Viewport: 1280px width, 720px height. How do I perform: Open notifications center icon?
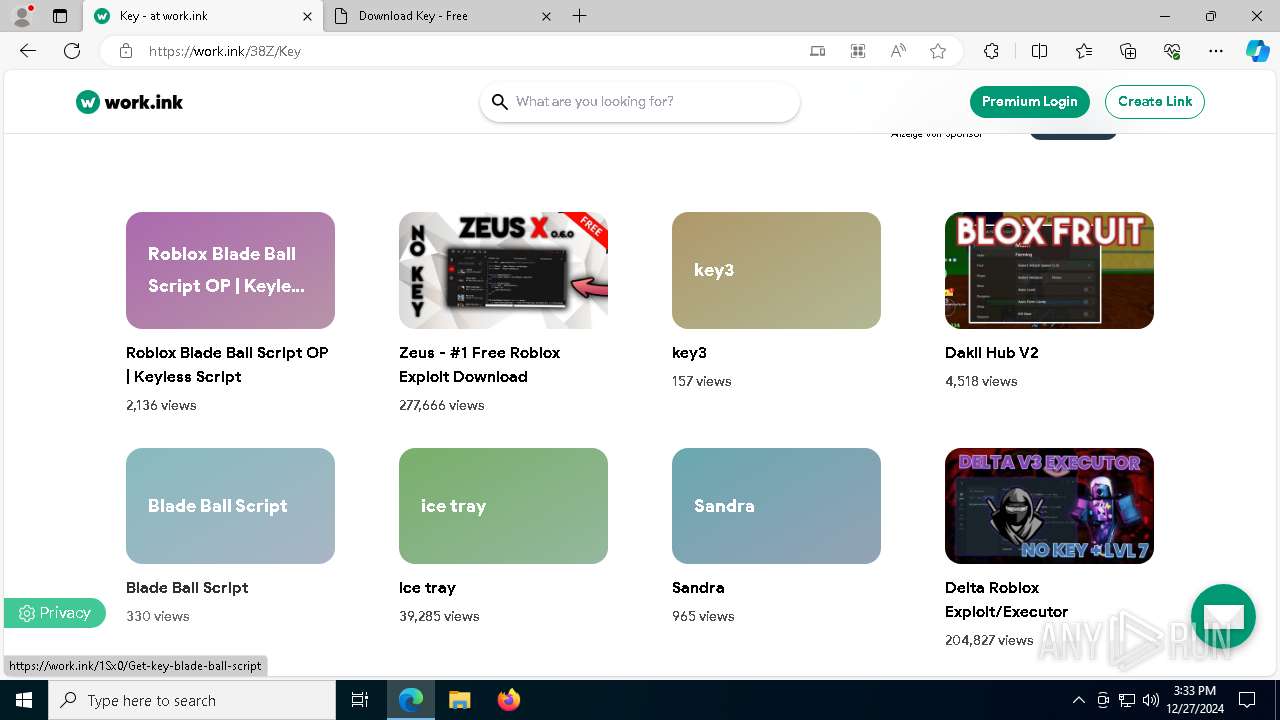pos(1247,700)
